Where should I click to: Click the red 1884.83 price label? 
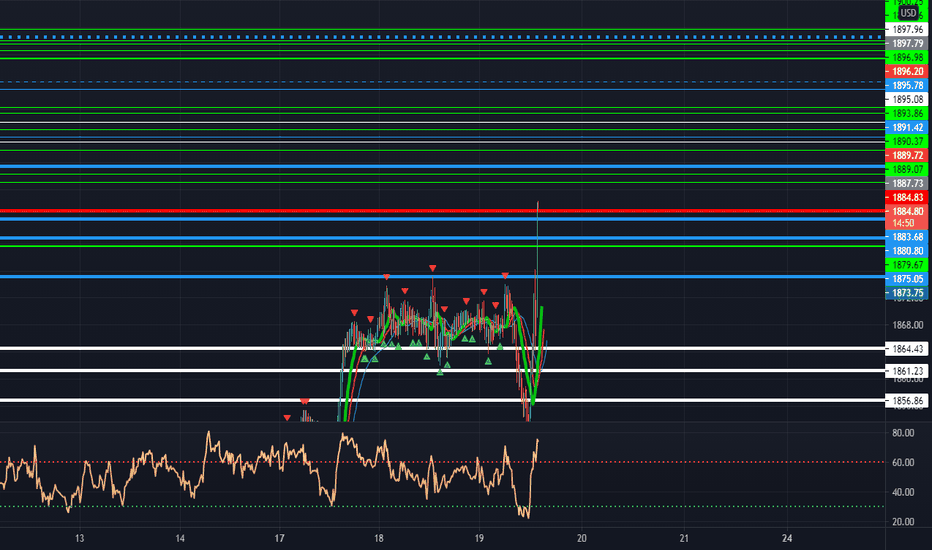[x=906, y=197]
